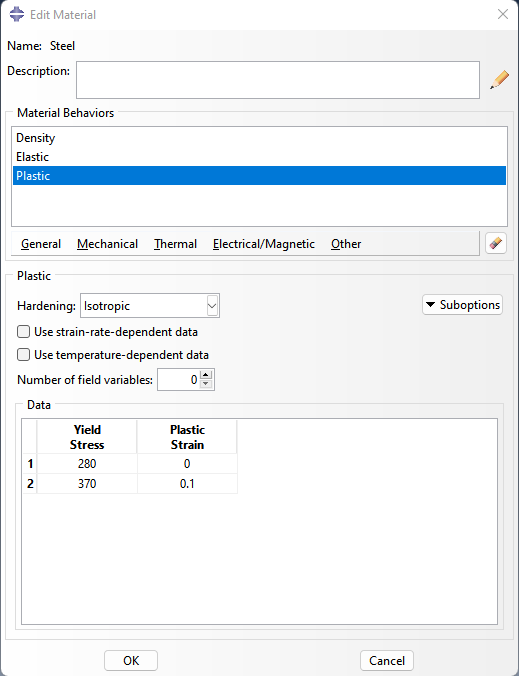Click the Abaqus logo in title bar
519x676 pixels.
[x=17, y=14]
